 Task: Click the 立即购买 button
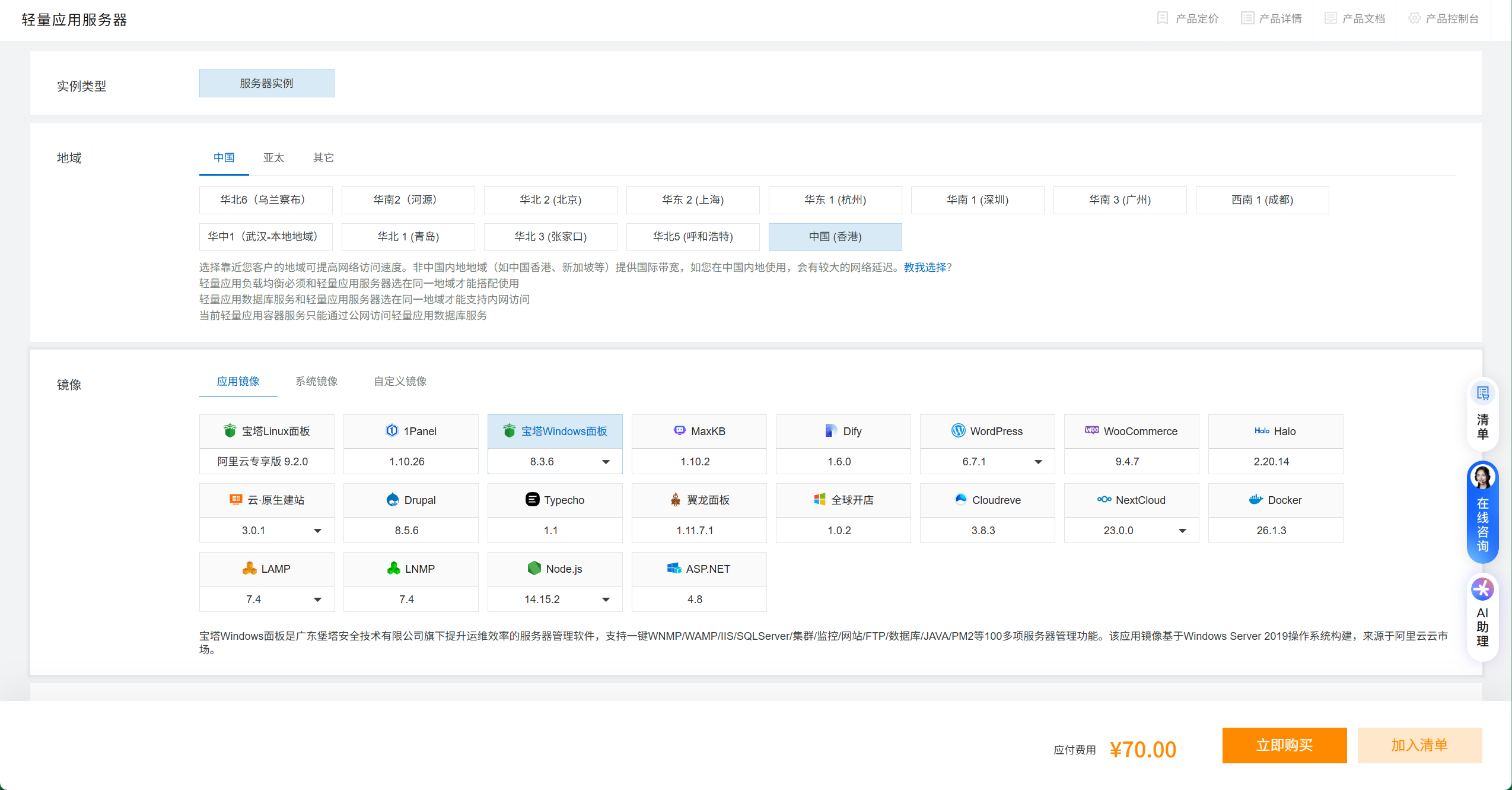pyautogui.click(x=1284, y=745)
